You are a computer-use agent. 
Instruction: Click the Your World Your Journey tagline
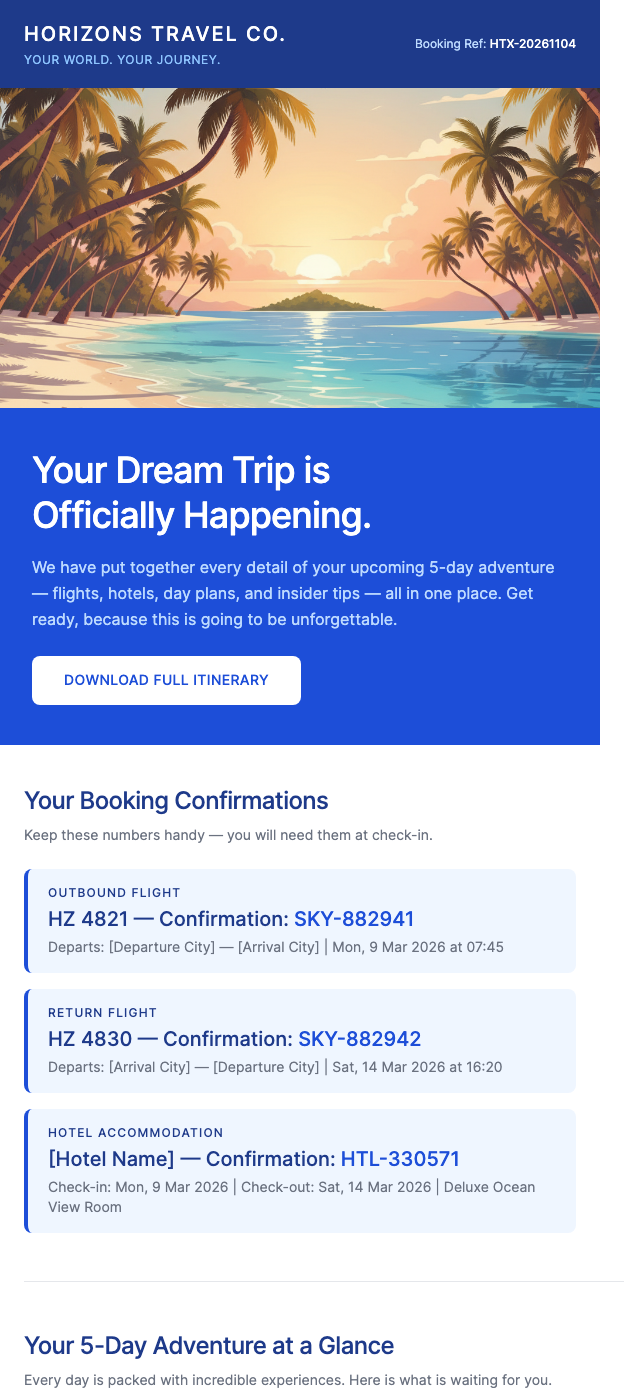click(x=122, y=59)
